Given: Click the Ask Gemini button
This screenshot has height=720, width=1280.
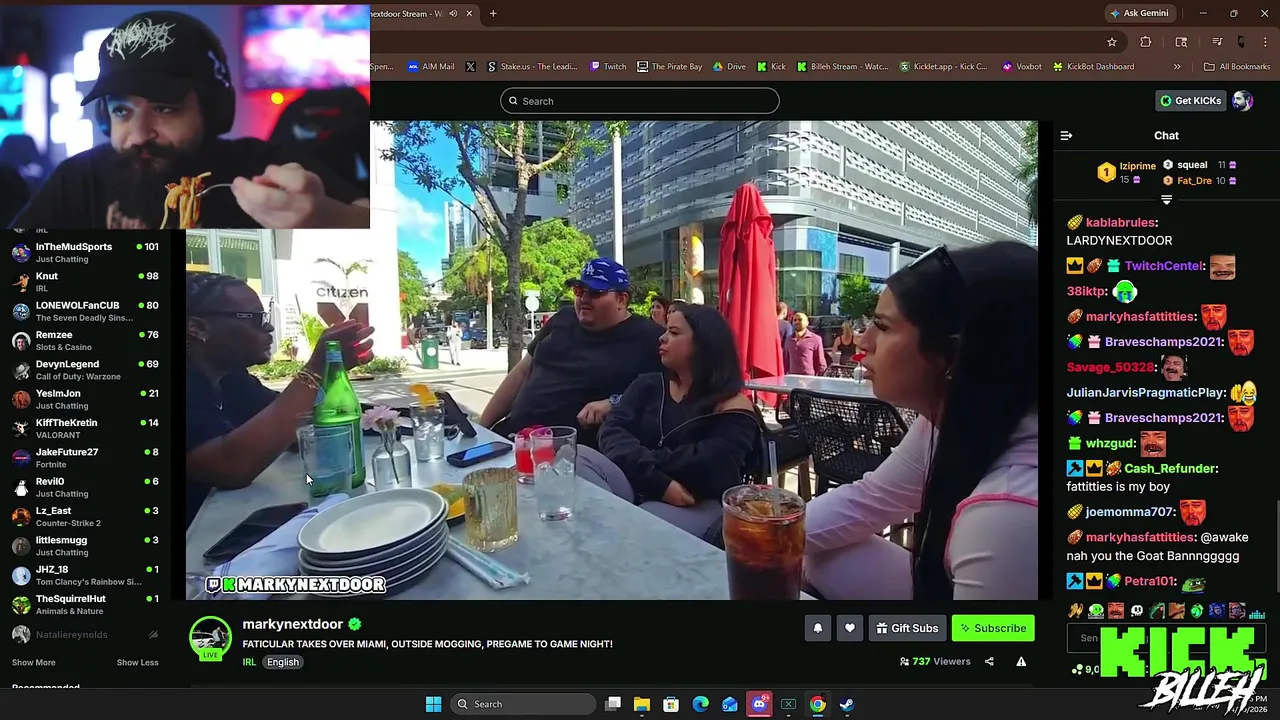Looking at the screenshot, I should point(1139,13).
